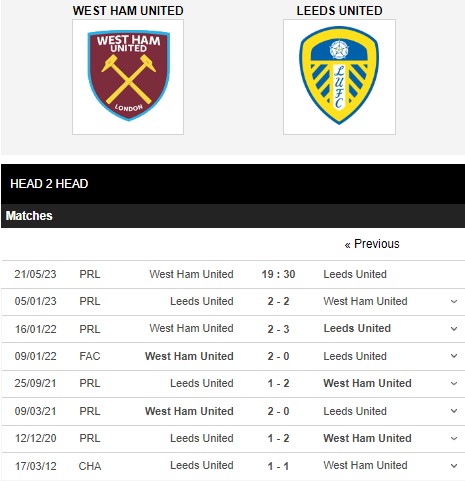Click the HEAD 2 HEAD section header

click(x=49, y=184)
